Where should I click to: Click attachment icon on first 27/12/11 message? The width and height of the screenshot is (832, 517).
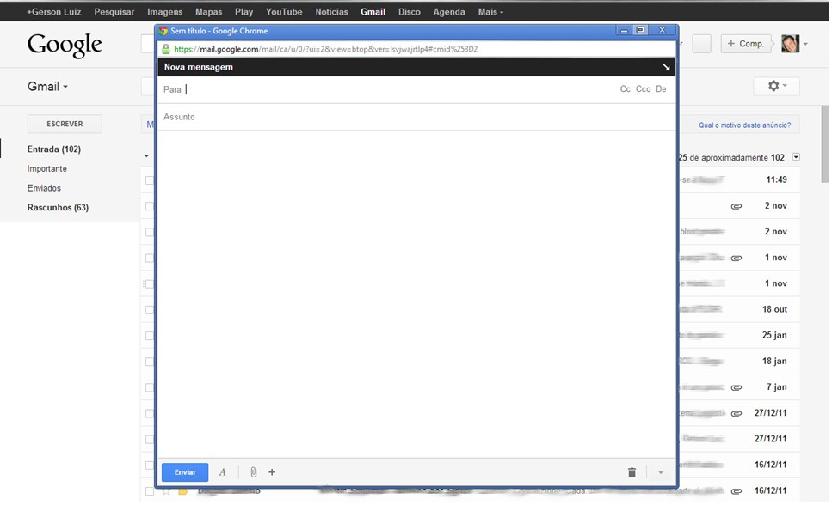tap(736, 413)
